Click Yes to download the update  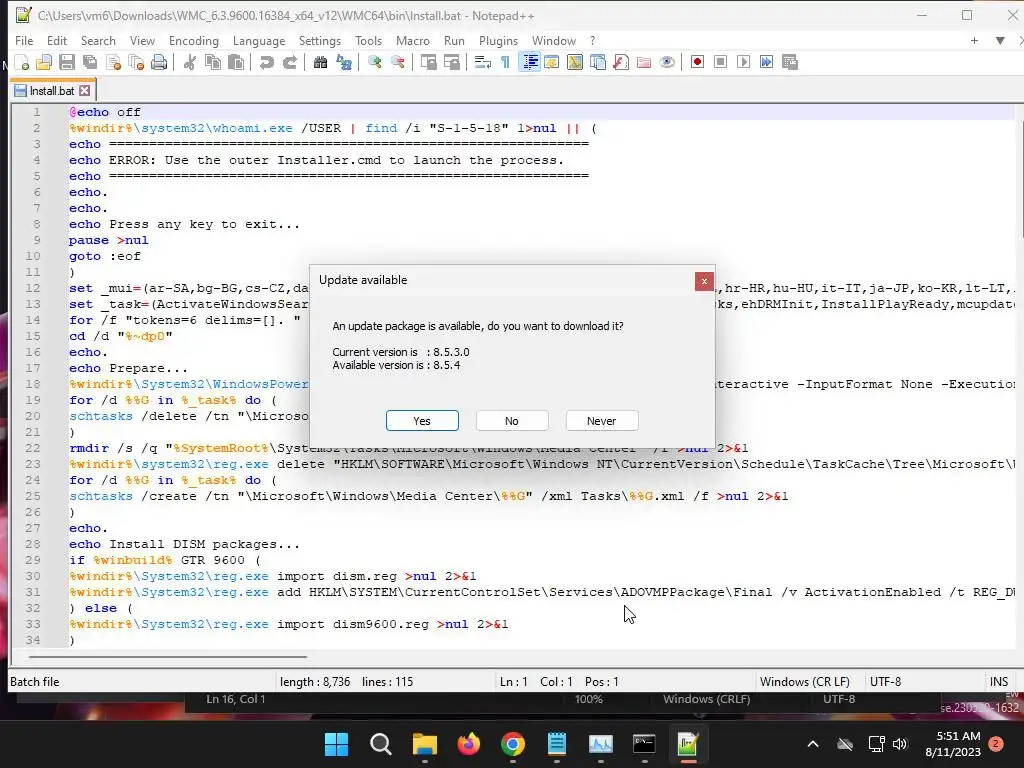pos(422,421)
